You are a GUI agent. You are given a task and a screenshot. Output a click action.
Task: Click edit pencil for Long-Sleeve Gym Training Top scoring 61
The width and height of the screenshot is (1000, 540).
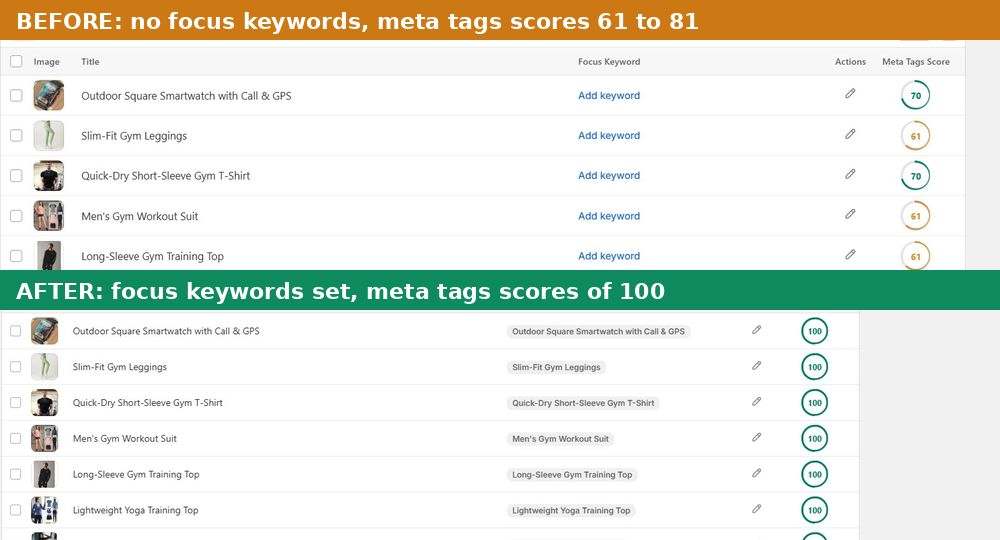850,254
